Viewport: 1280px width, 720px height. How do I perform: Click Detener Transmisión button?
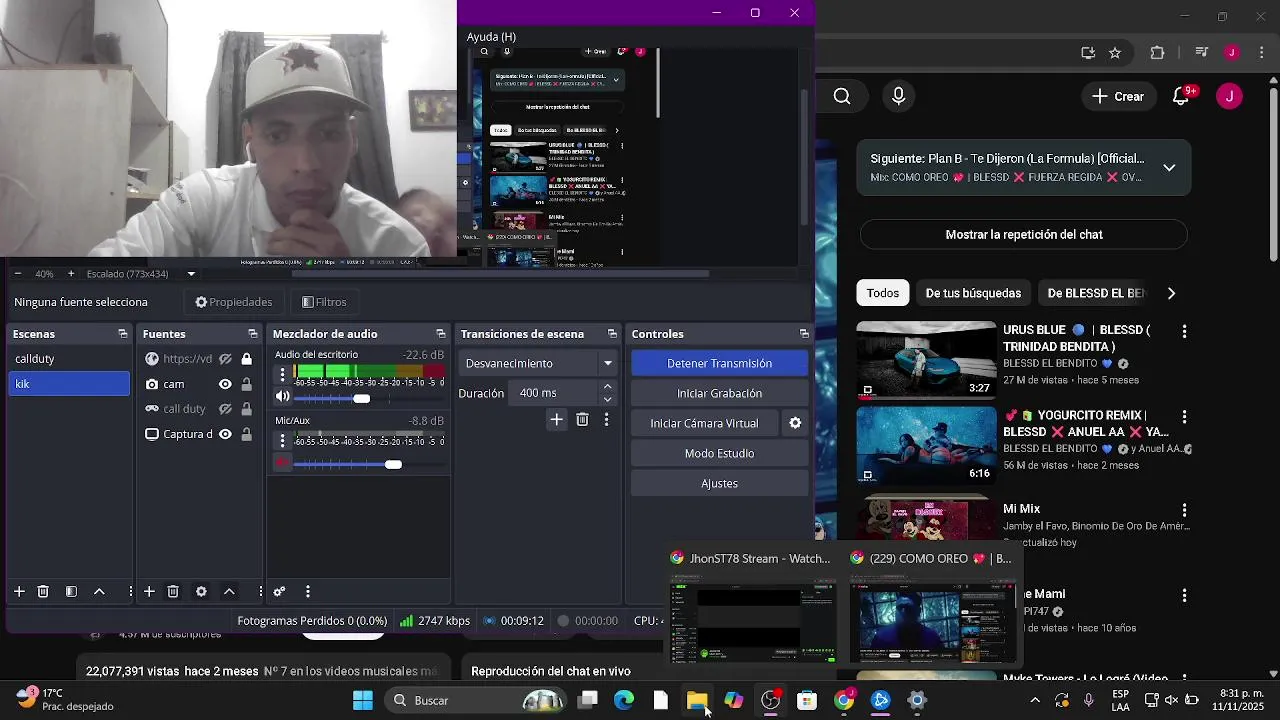point(720,363)
